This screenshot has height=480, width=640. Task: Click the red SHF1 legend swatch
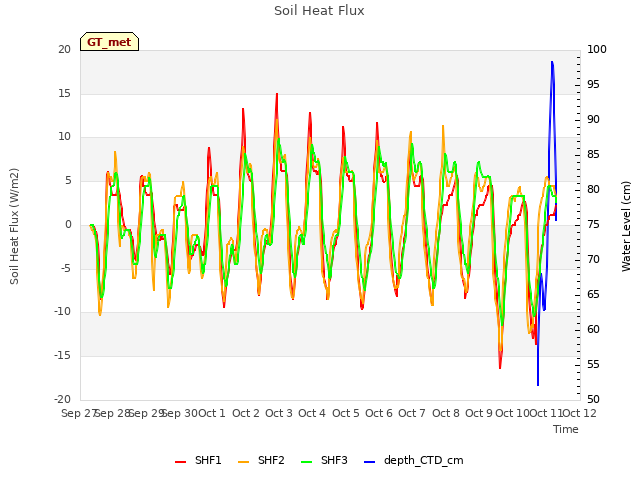(x=180, y=462)
